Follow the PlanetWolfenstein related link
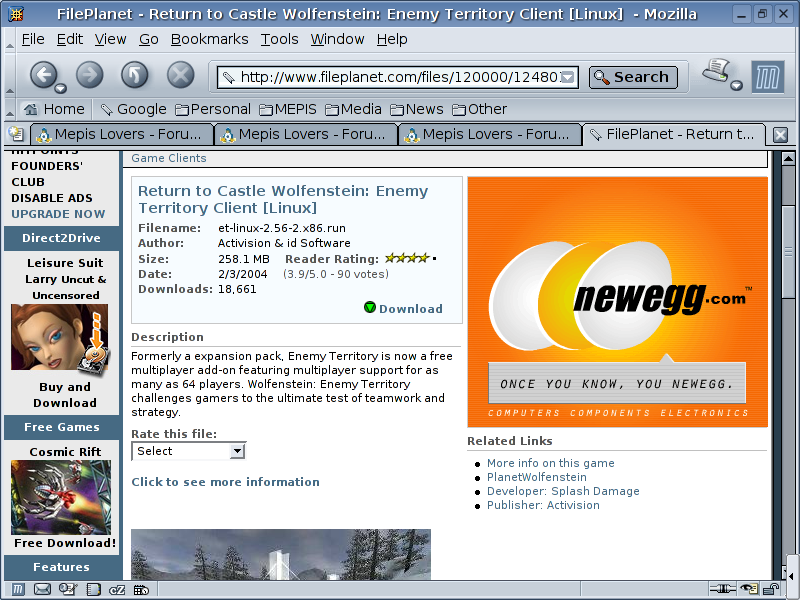Screen dimensions: 800x600 pos(536,477)
